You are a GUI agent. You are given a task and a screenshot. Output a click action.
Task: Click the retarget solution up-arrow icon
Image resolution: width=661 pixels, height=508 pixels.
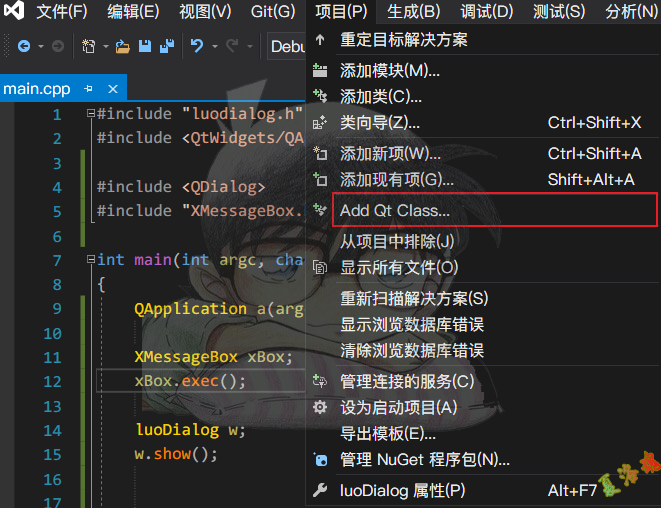[320, 40]
